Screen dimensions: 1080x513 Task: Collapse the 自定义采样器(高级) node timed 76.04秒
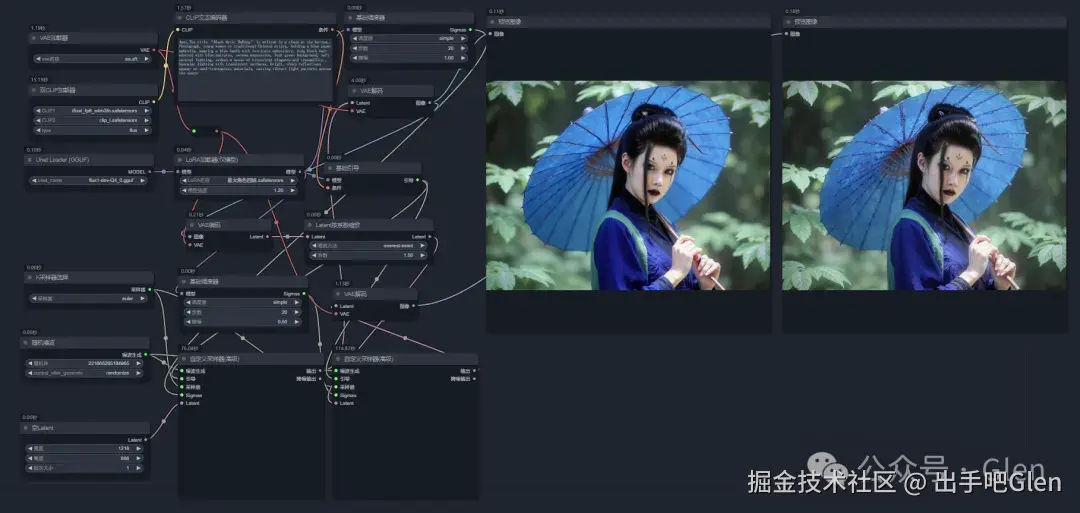coord(183,359)
